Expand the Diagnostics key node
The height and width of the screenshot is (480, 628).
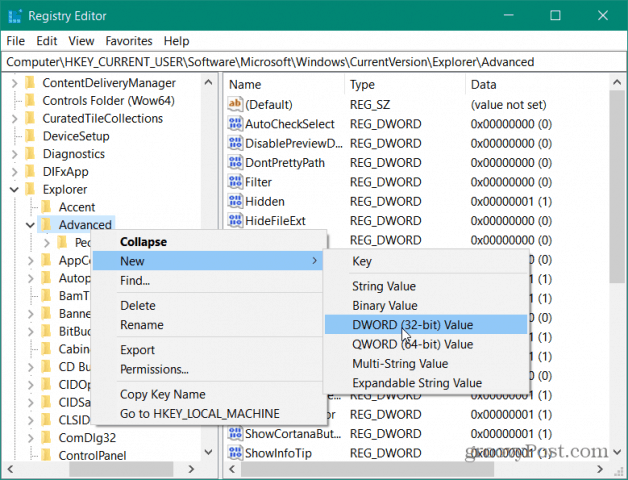click(14, 154)
